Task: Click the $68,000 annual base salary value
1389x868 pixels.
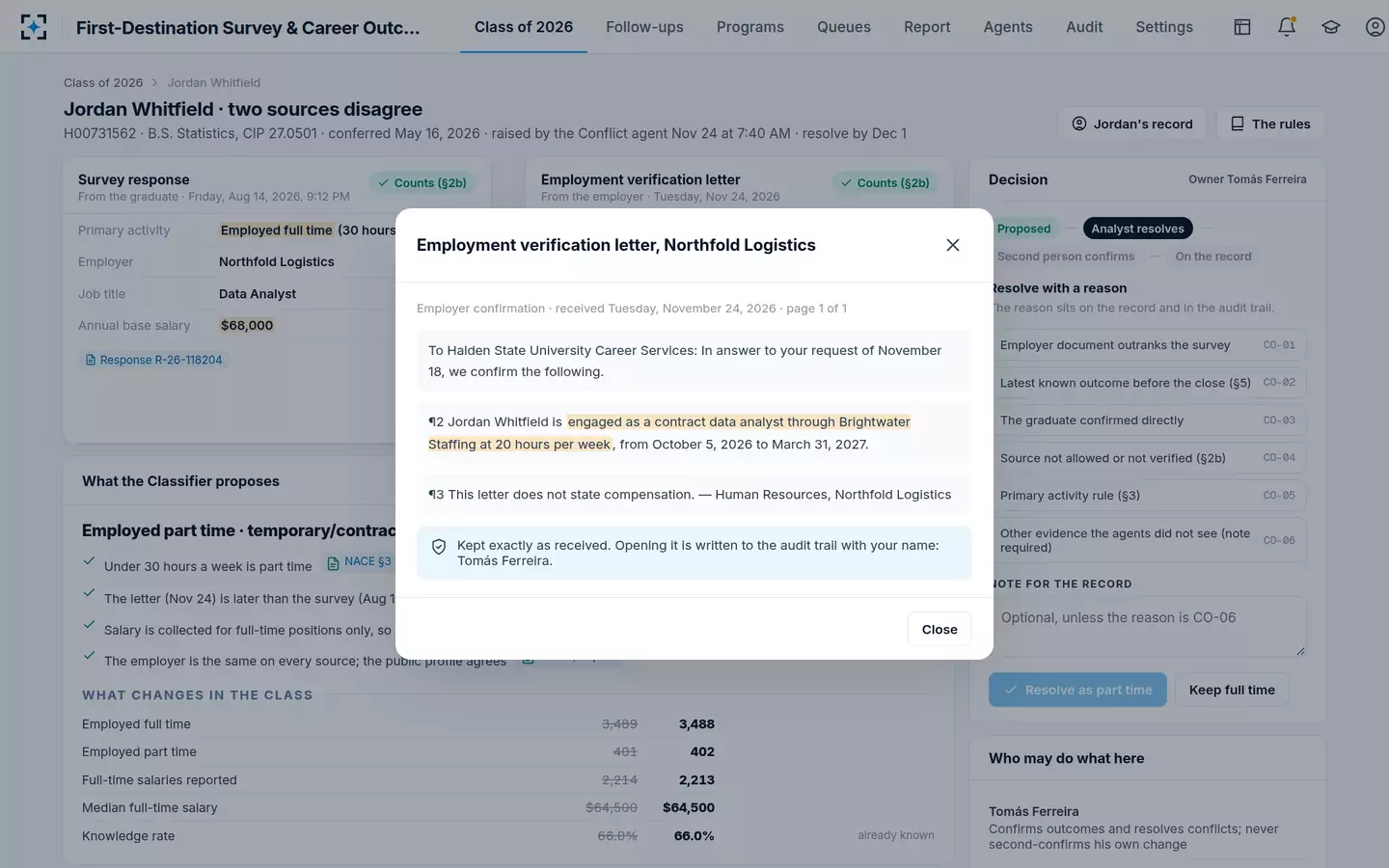Action: [x=247, y=326]
